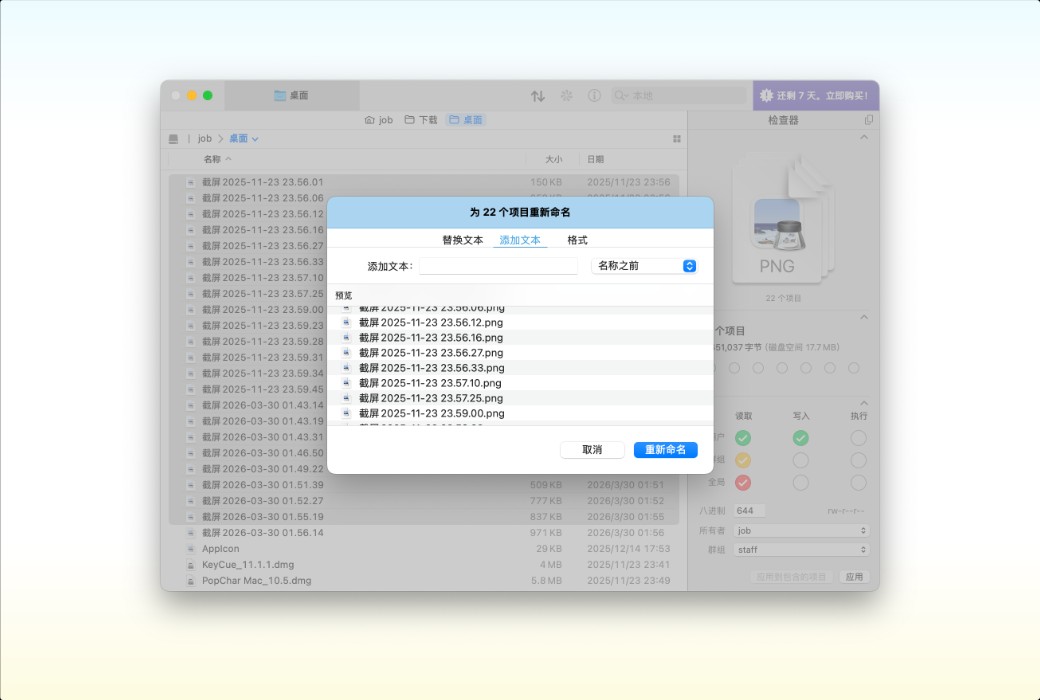This screenshot has width=1040, height=700.
Task: Toggle the red 全局 read permission
Action: 742,482
